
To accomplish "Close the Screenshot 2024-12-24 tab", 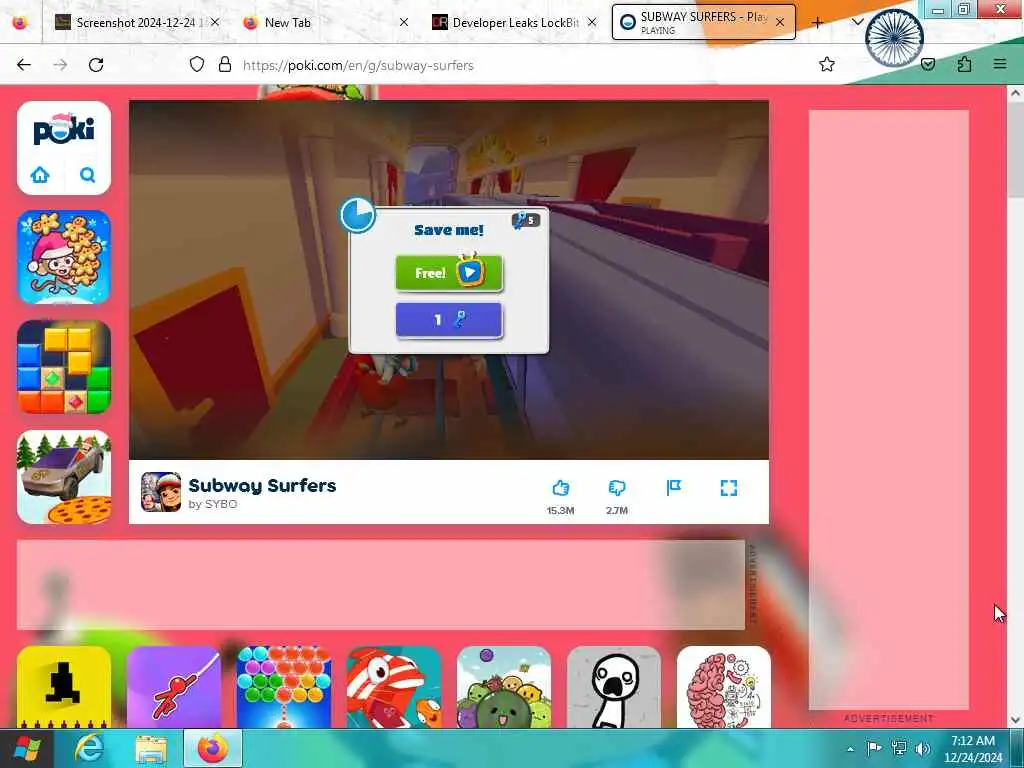I will click(215, 22).
